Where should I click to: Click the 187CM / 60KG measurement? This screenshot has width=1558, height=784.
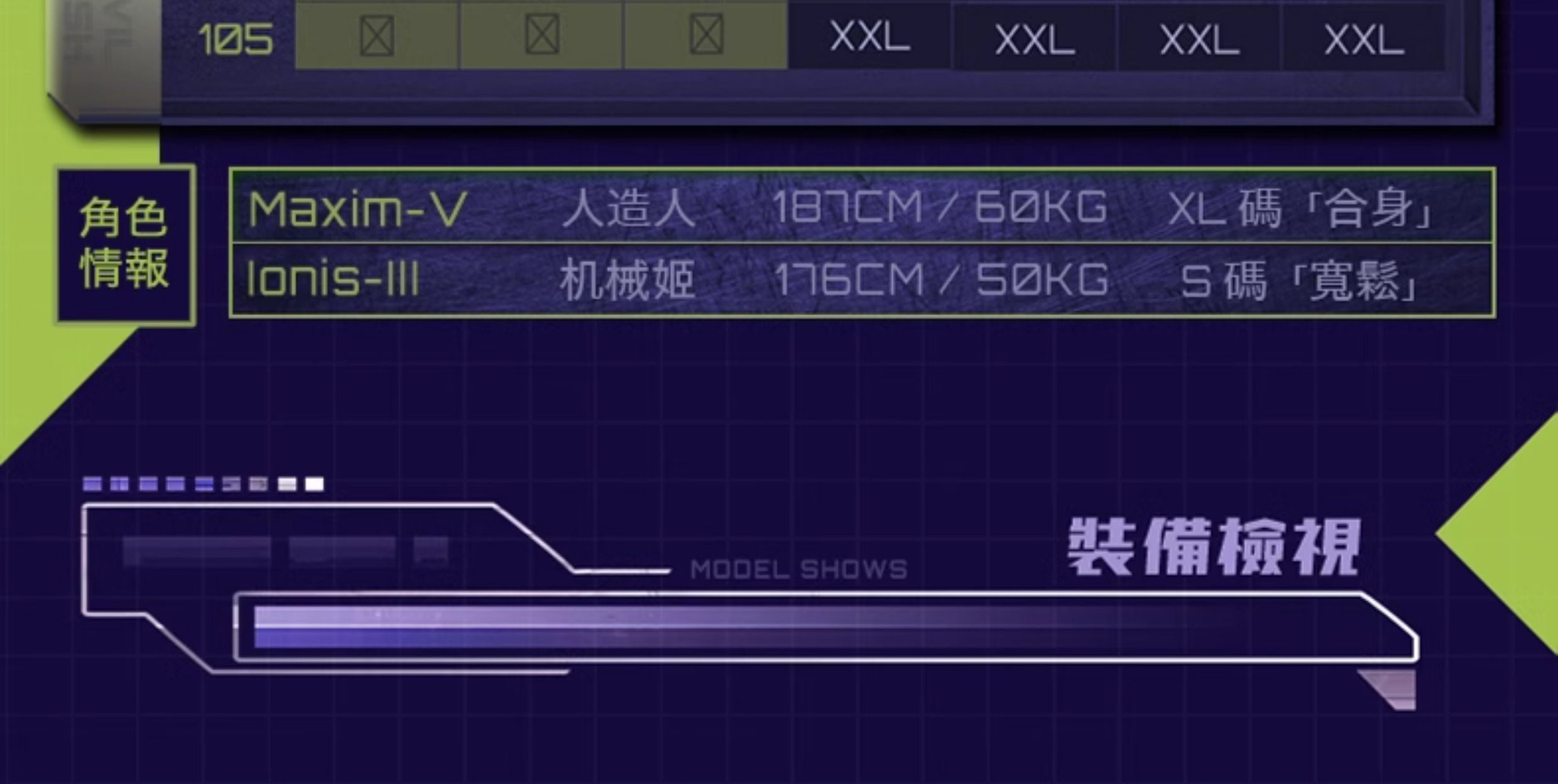[940, 207]
